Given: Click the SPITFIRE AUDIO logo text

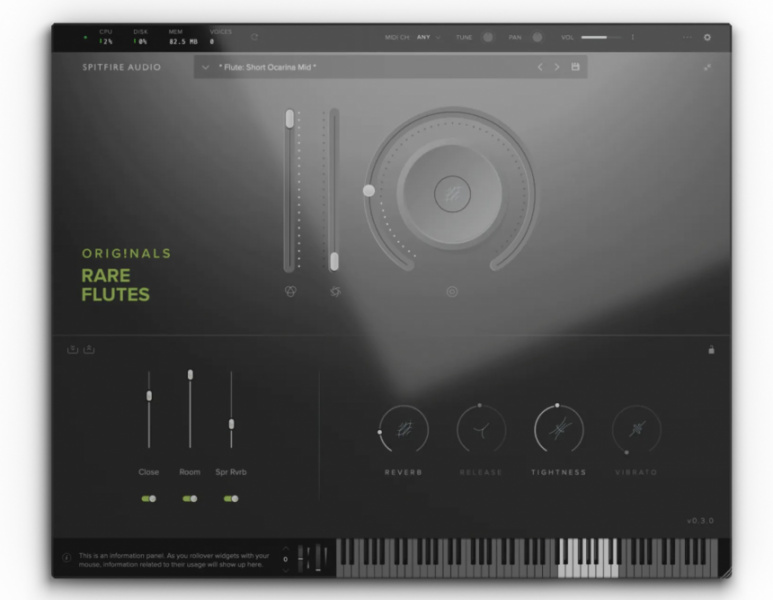Looking at the screenshot, I should click(x=121, y=67).
